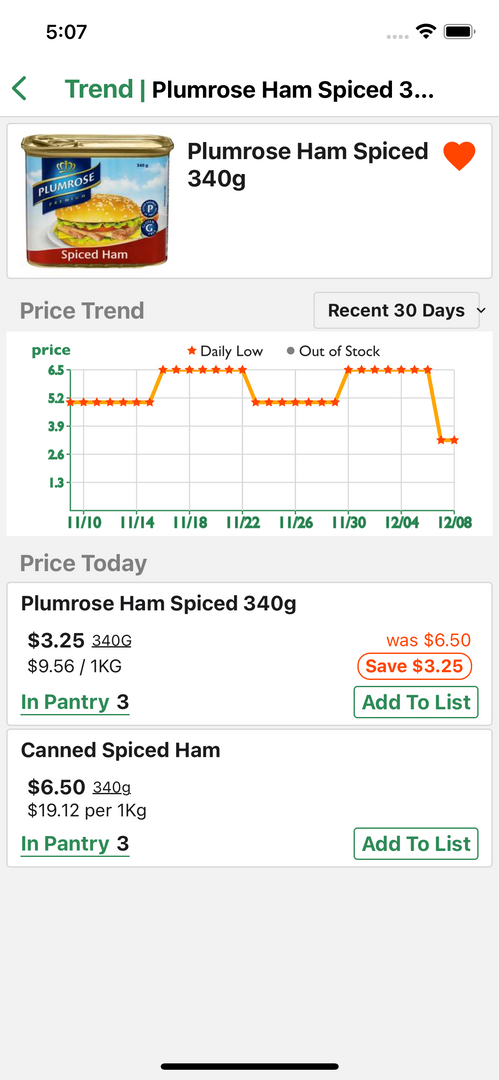Open In Pantry for Canned Spiced Ham

(75, 844)
